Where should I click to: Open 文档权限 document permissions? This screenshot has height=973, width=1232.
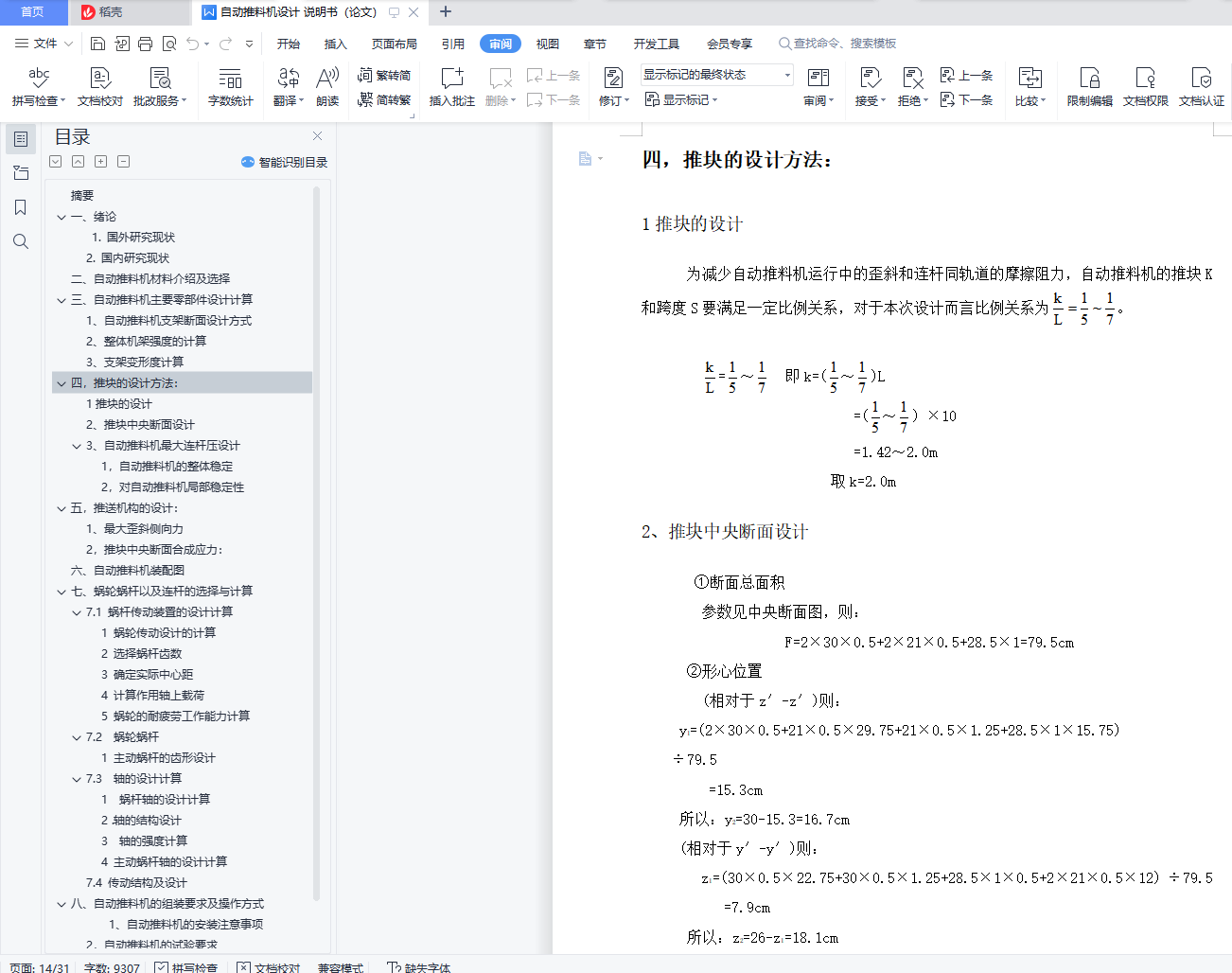coord(1146,86)
